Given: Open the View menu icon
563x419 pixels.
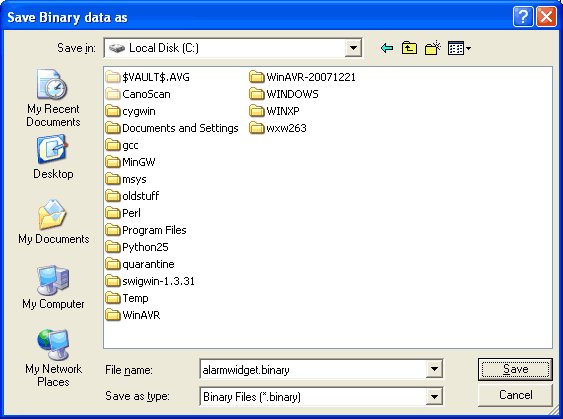Looking at the screenshot, I should click(459, 48).
